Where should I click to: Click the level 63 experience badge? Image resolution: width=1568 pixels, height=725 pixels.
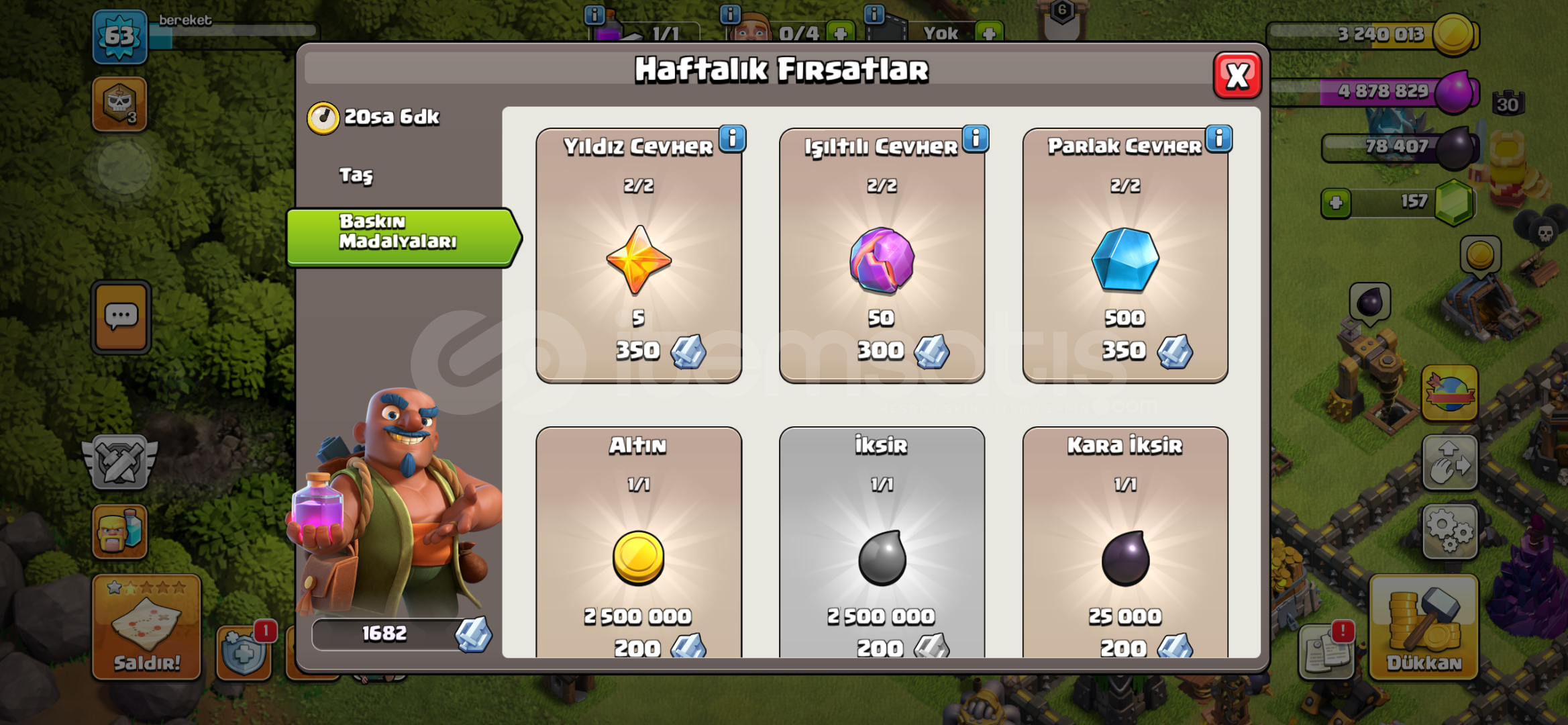coord(119,36)
